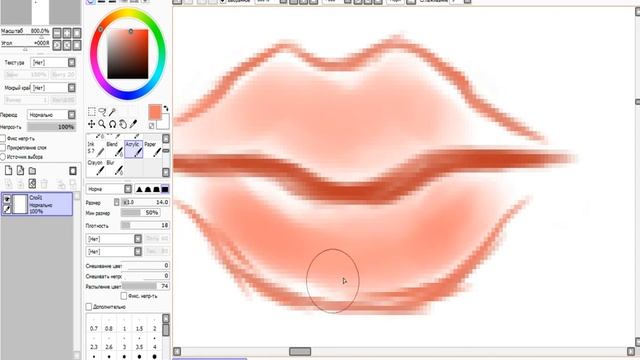
Task: Toggle transparent color icon below the swatch
Action: (x=151, y=126)
